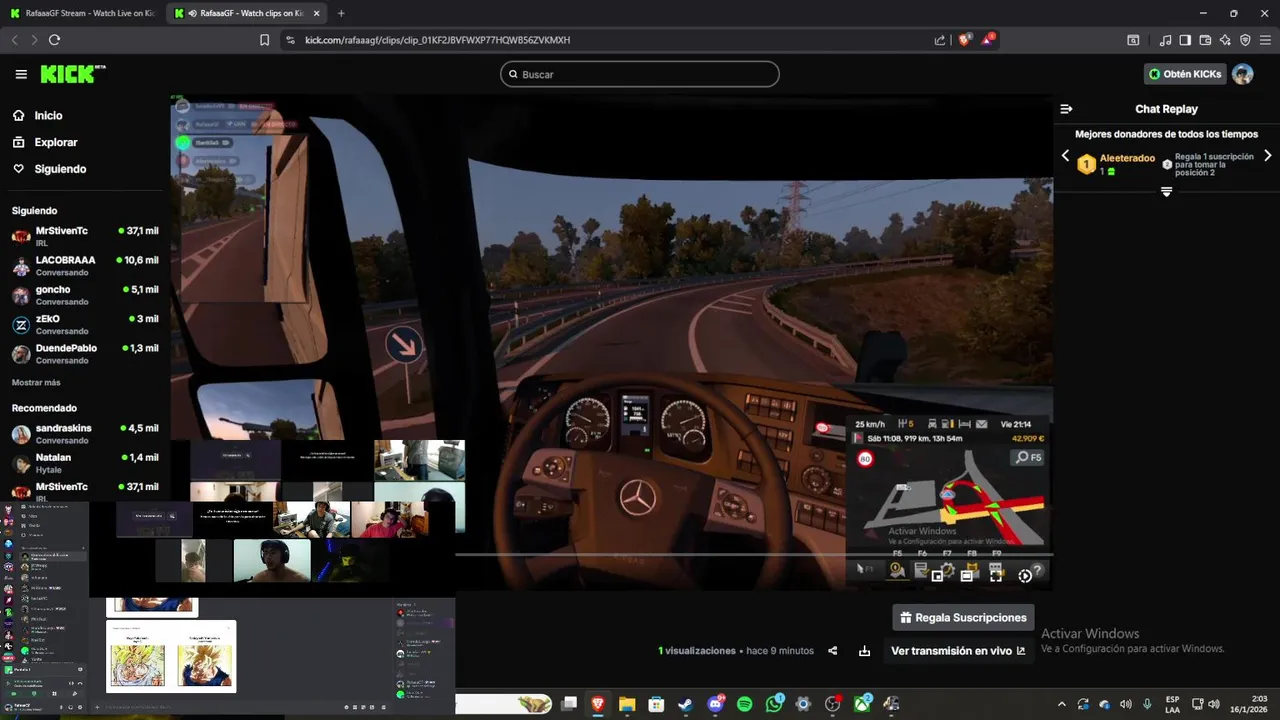Download the clip

coord(864,651)
